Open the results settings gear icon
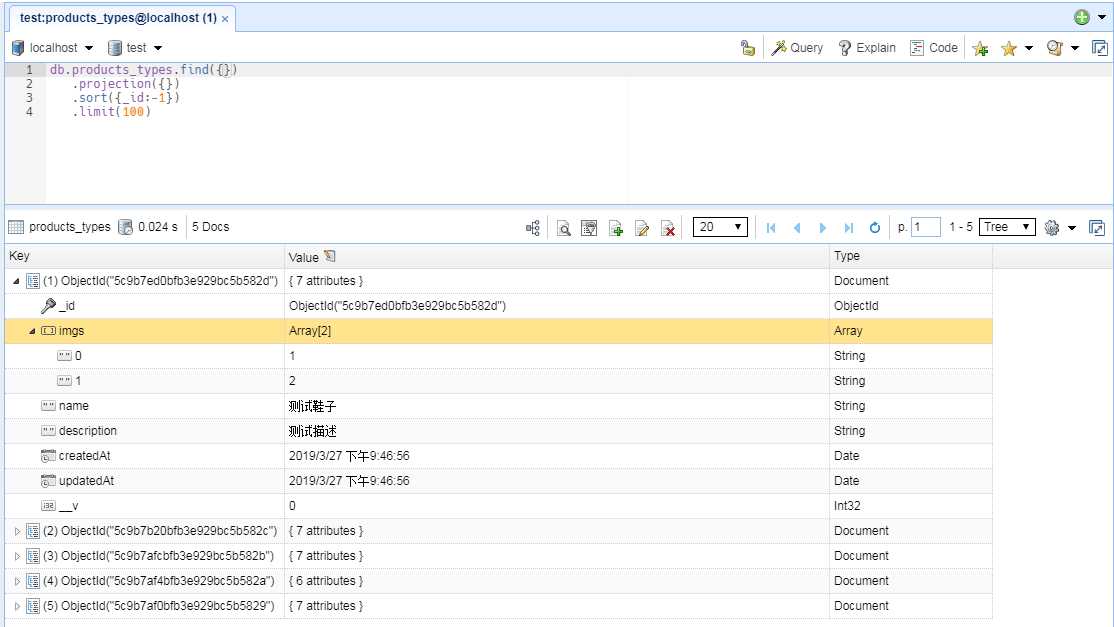The height and width of the screenshot is (627, 1114). [x=1052, y=228]
